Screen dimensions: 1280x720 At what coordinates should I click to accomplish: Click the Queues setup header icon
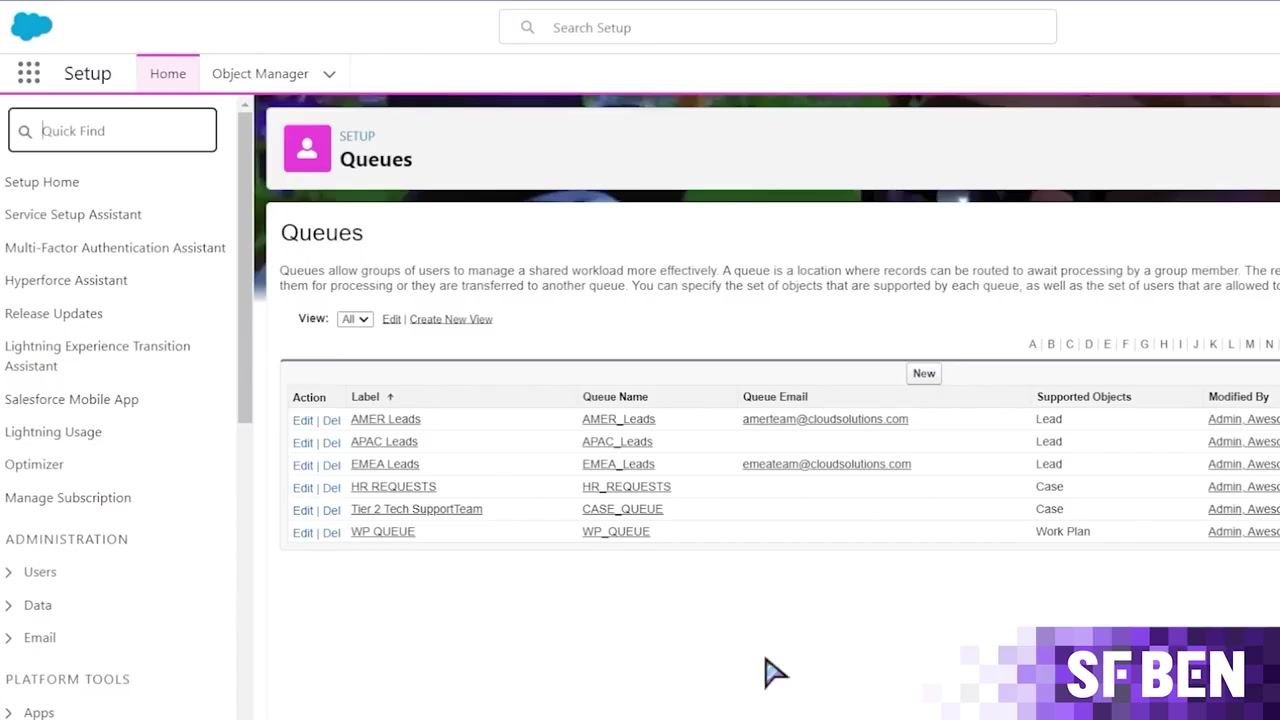307,148
